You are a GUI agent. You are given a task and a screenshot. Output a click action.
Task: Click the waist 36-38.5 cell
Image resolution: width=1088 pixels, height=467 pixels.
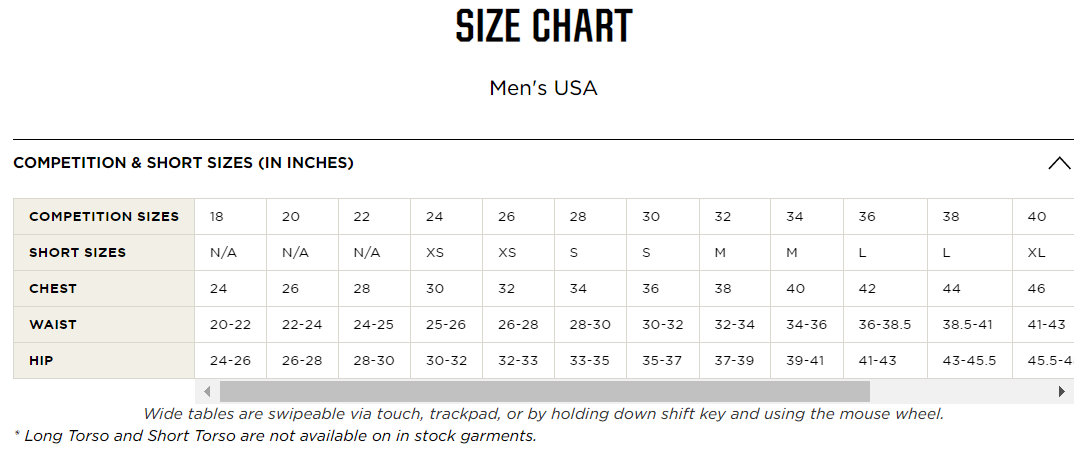coord(885,325)
